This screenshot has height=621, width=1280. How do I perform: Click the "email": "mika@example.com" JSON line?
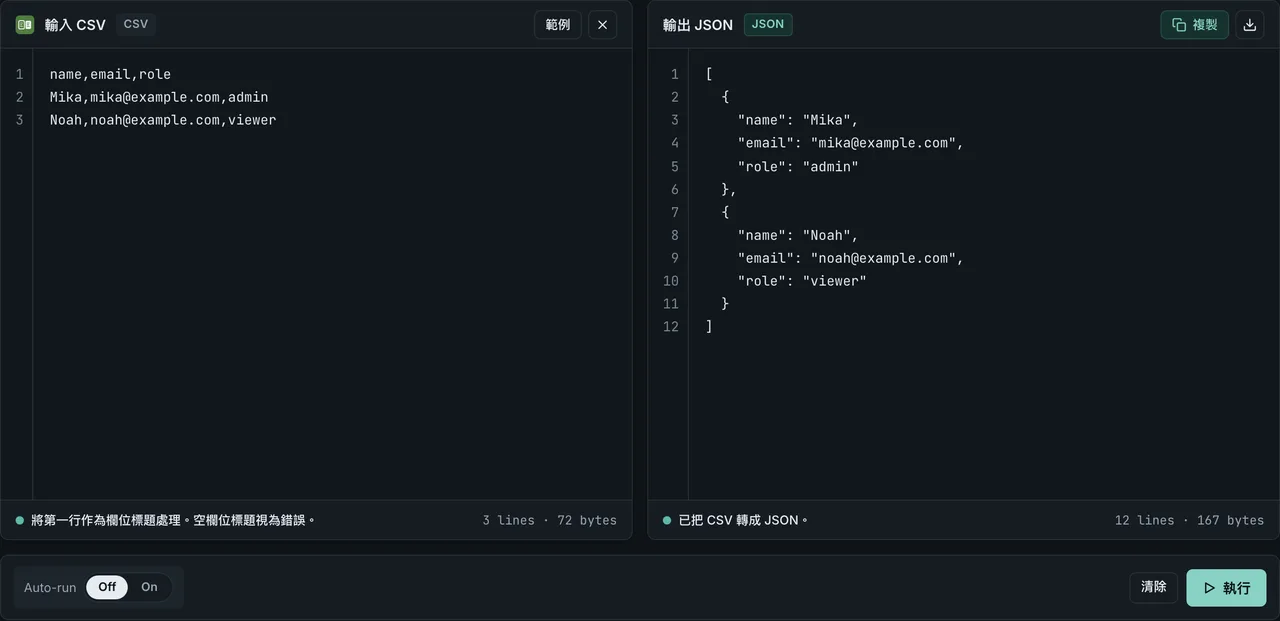coord(851,143)
